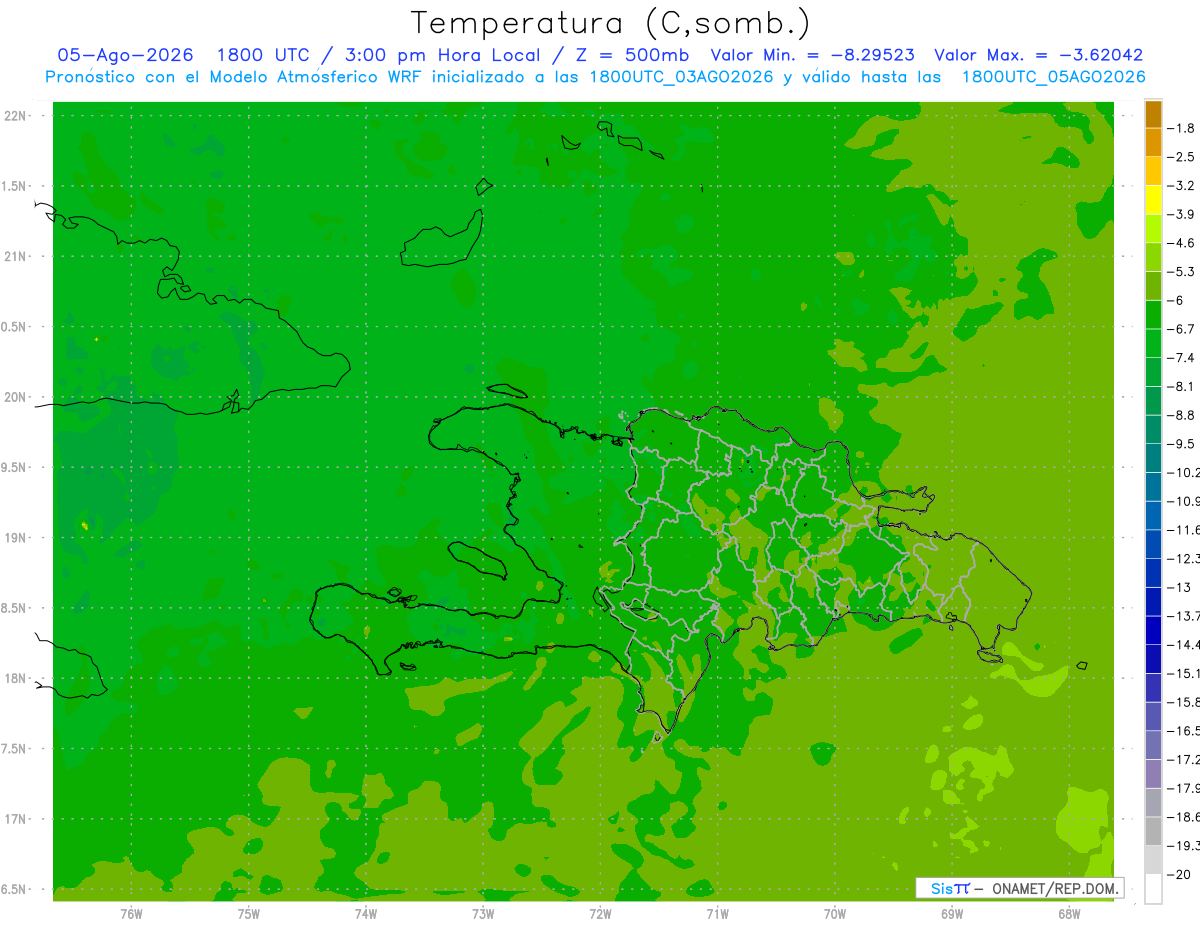This screenshot has height=927, width=1200.
Task: Pick the orange swatch between -1.8 and -2.5
Action: (x=1153, y=143)
